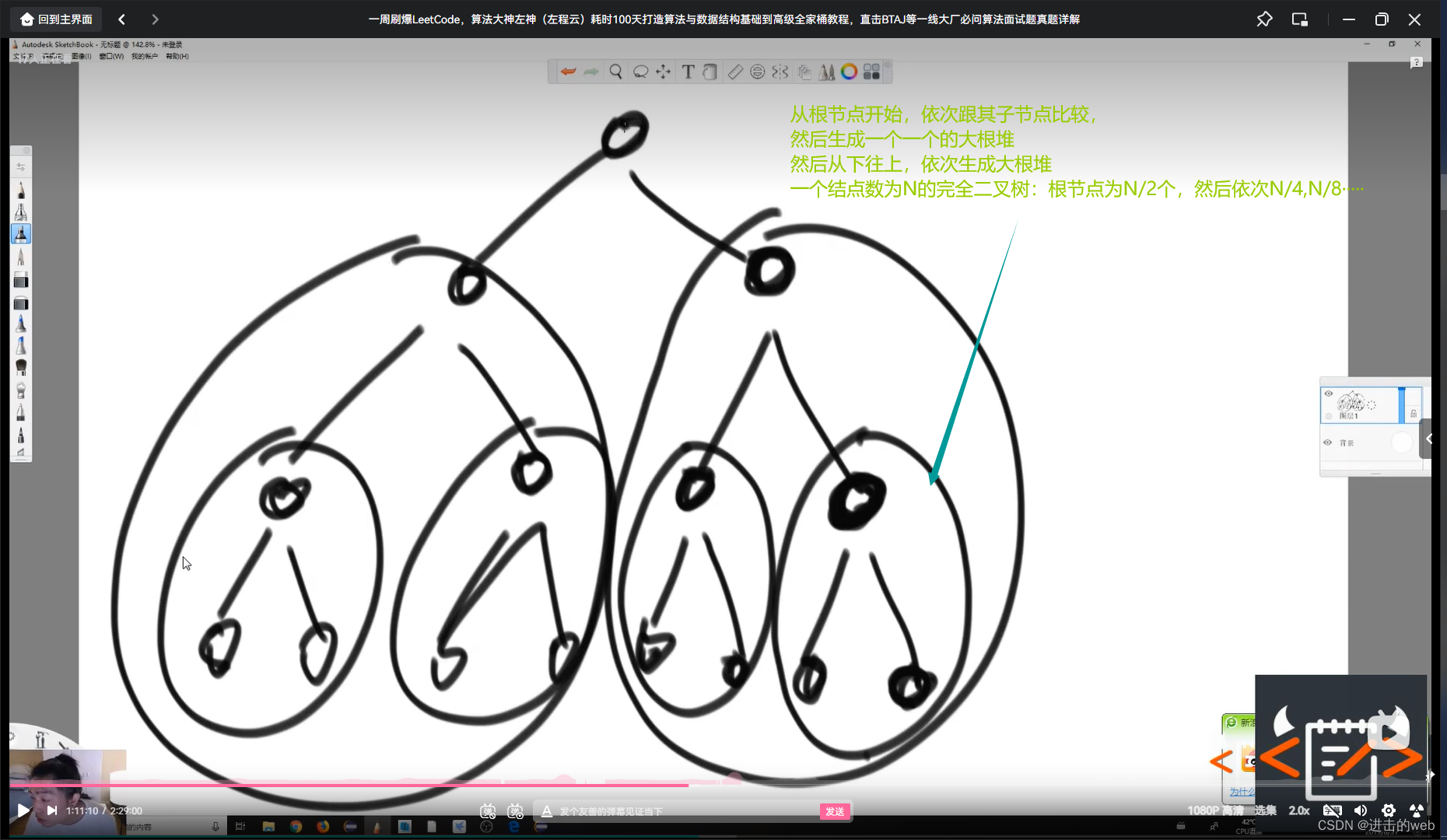Open the 1080P 高清 quality selector
The image size is (1447, 840).
[x=1215, y=810]
